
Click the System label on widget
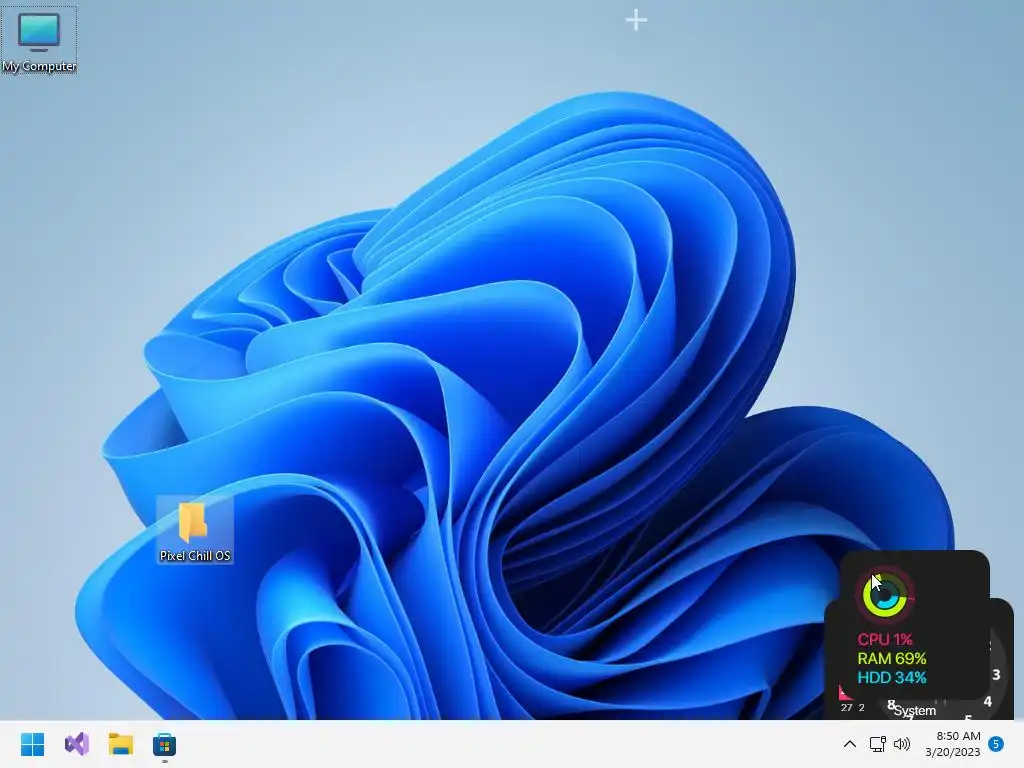[x=915, y=711]
